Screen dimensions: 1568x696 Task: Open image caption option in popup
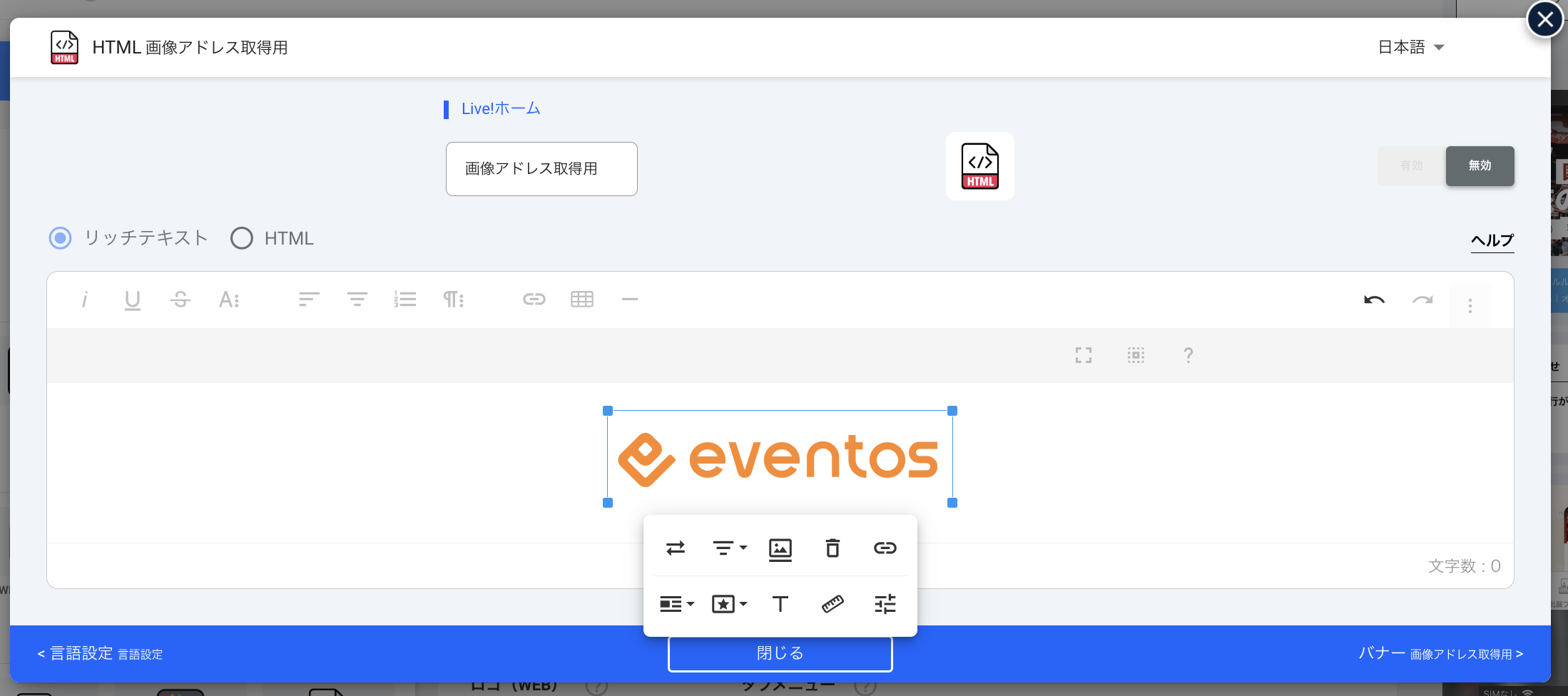(x=780, y=549)
